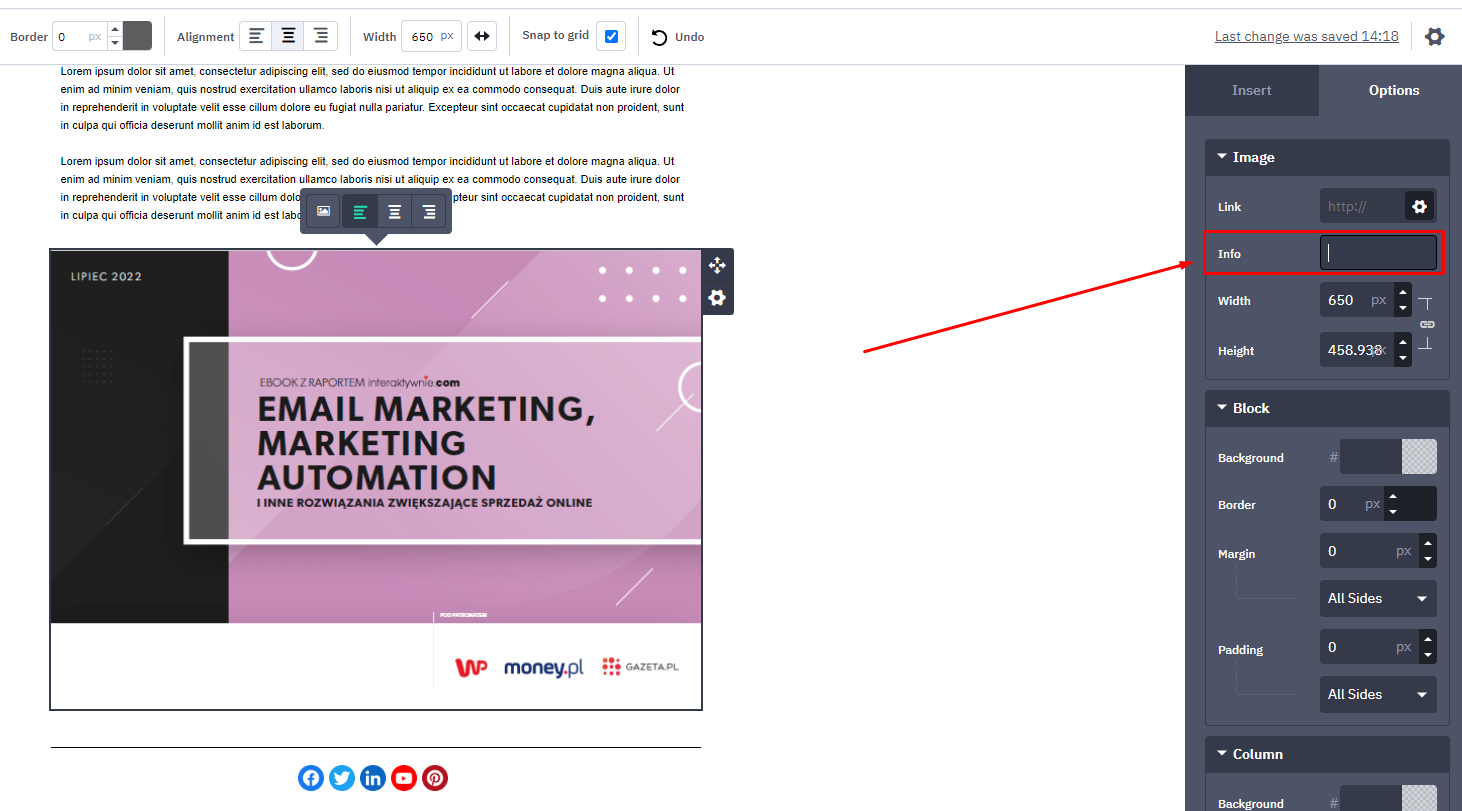Increase the Block Padding value
Image resolution: width=1462 pixels, height=811 pixels.
coord(1428,639)
